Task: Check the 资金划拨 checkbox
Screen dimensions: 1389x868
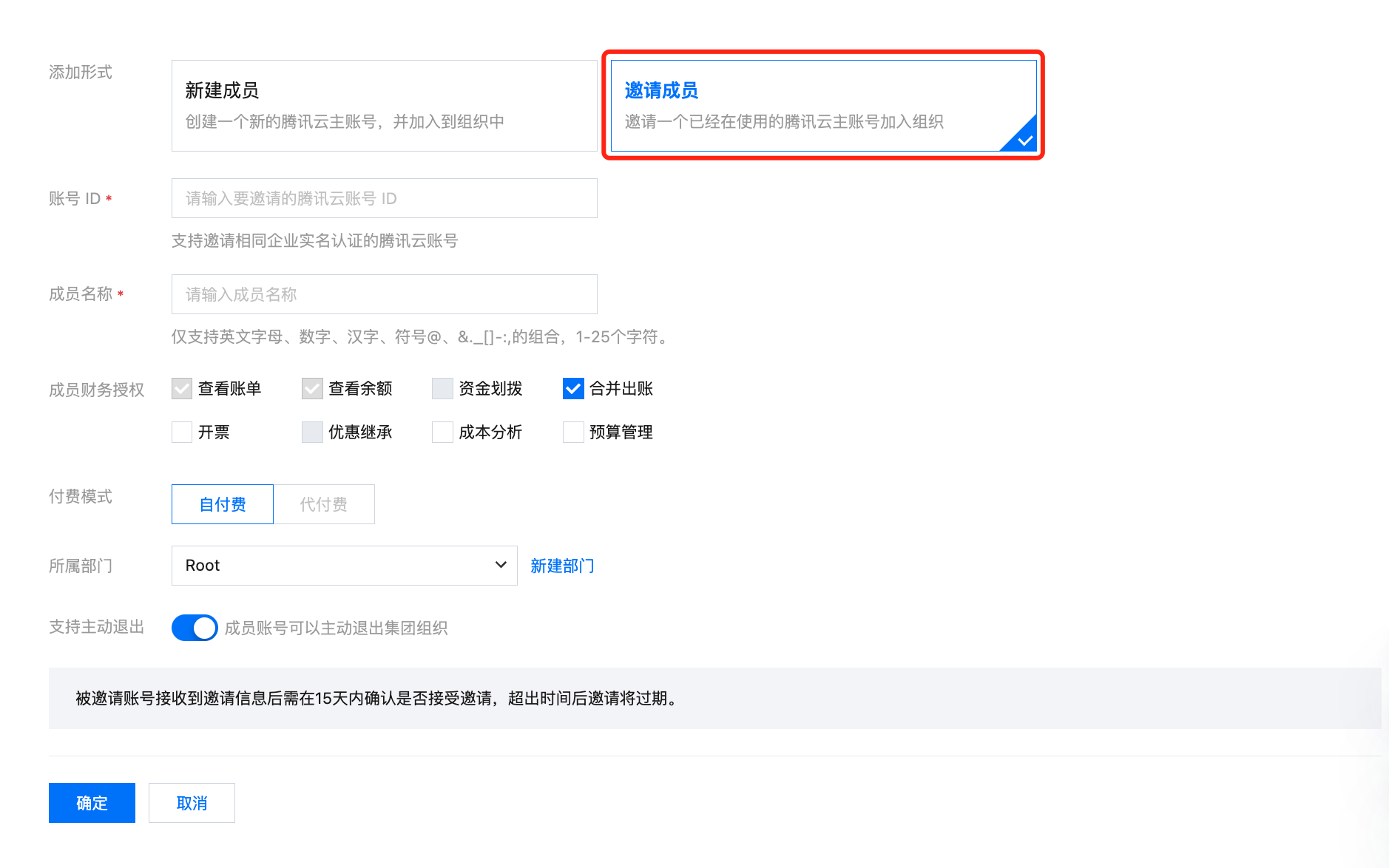Action: pos(442,388)
